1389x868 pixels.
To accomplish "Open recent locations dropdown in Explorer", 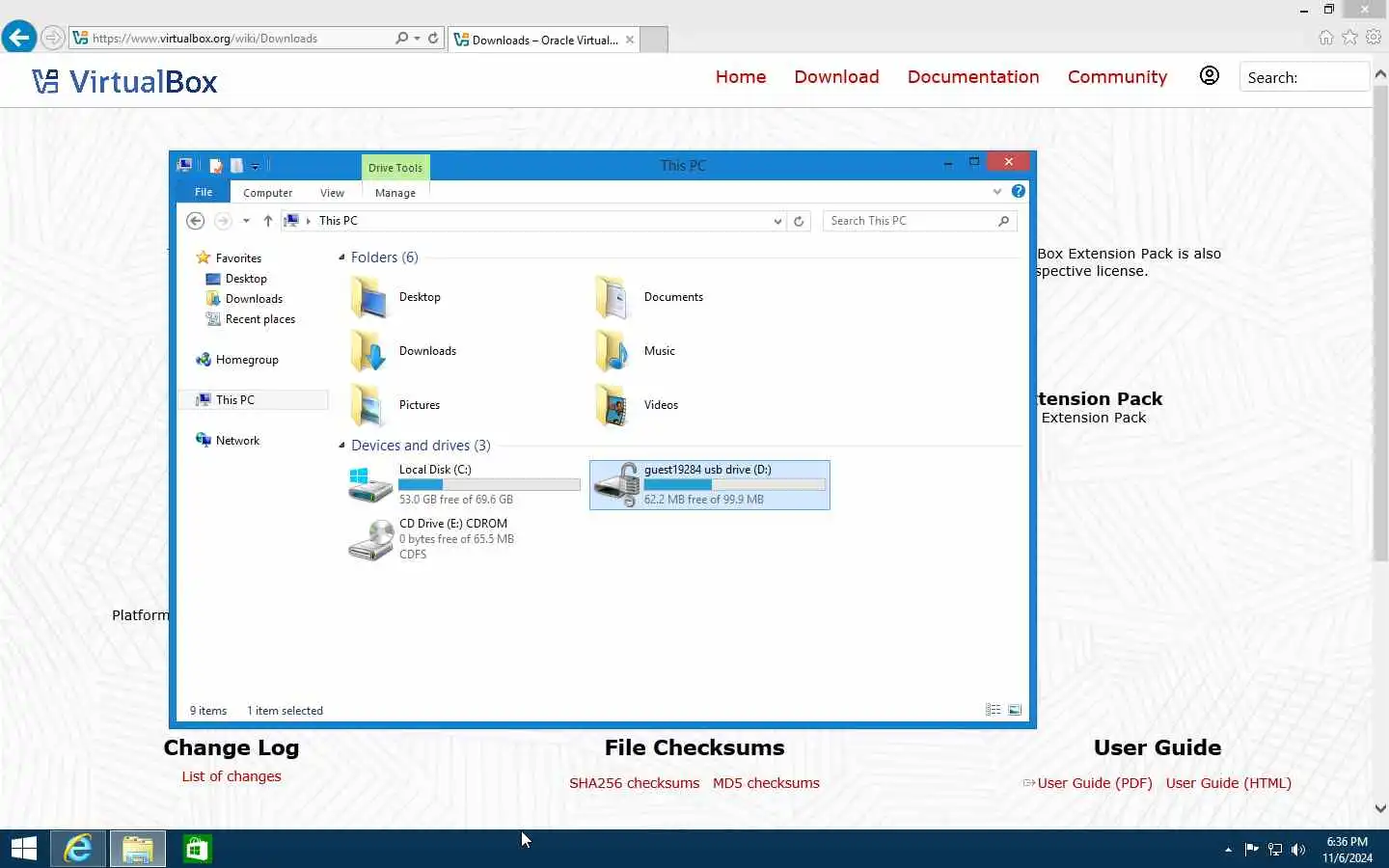I will [246, 221].
